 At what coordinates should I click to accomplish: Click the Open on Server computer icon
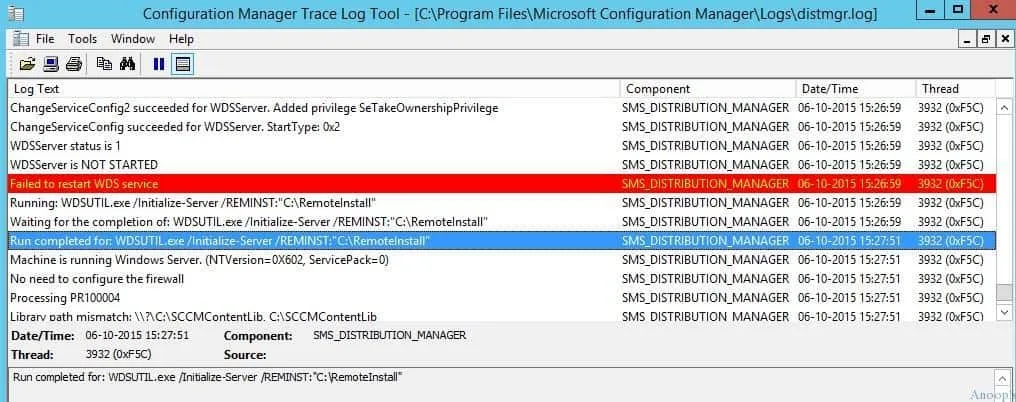50,65
